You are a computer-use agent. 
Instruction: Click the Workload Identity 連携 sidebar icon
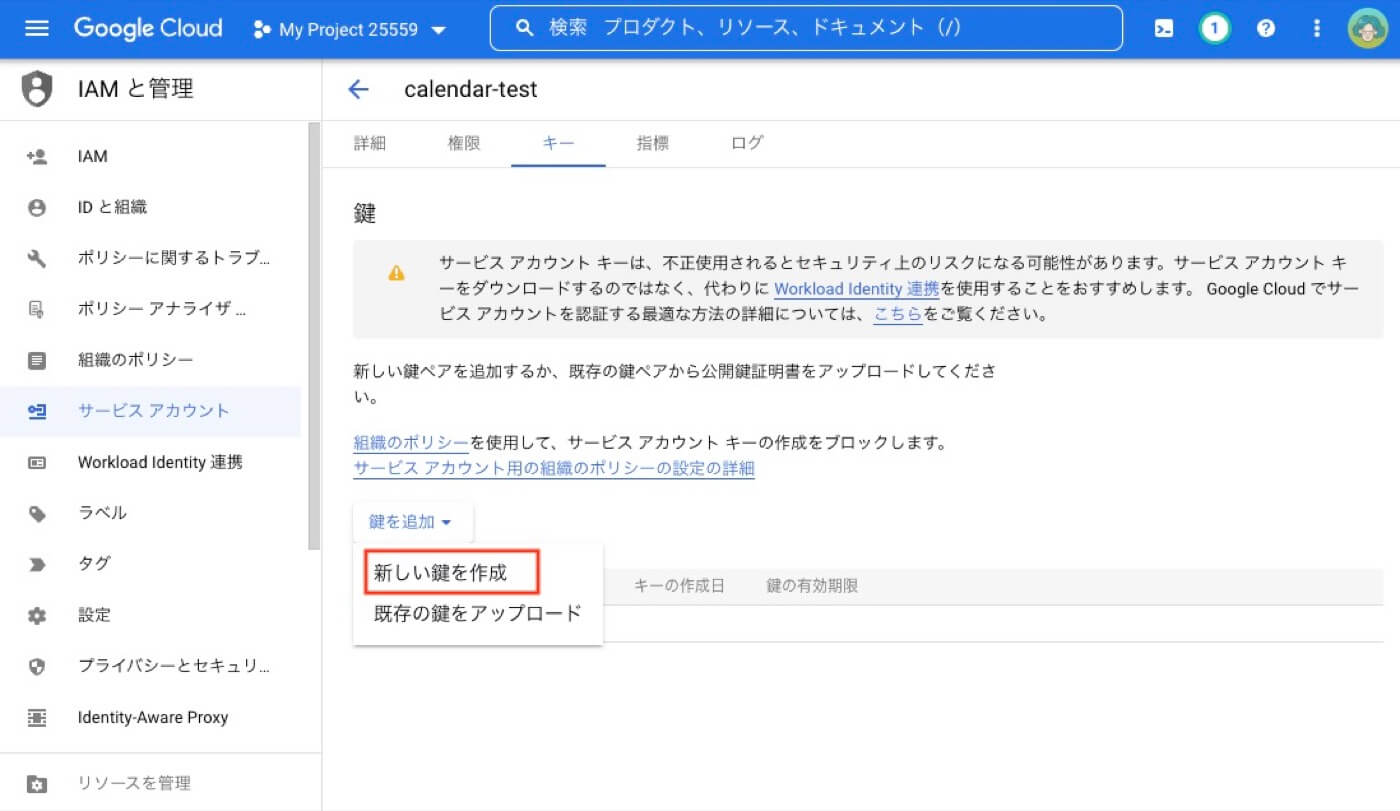click(37, 462)
